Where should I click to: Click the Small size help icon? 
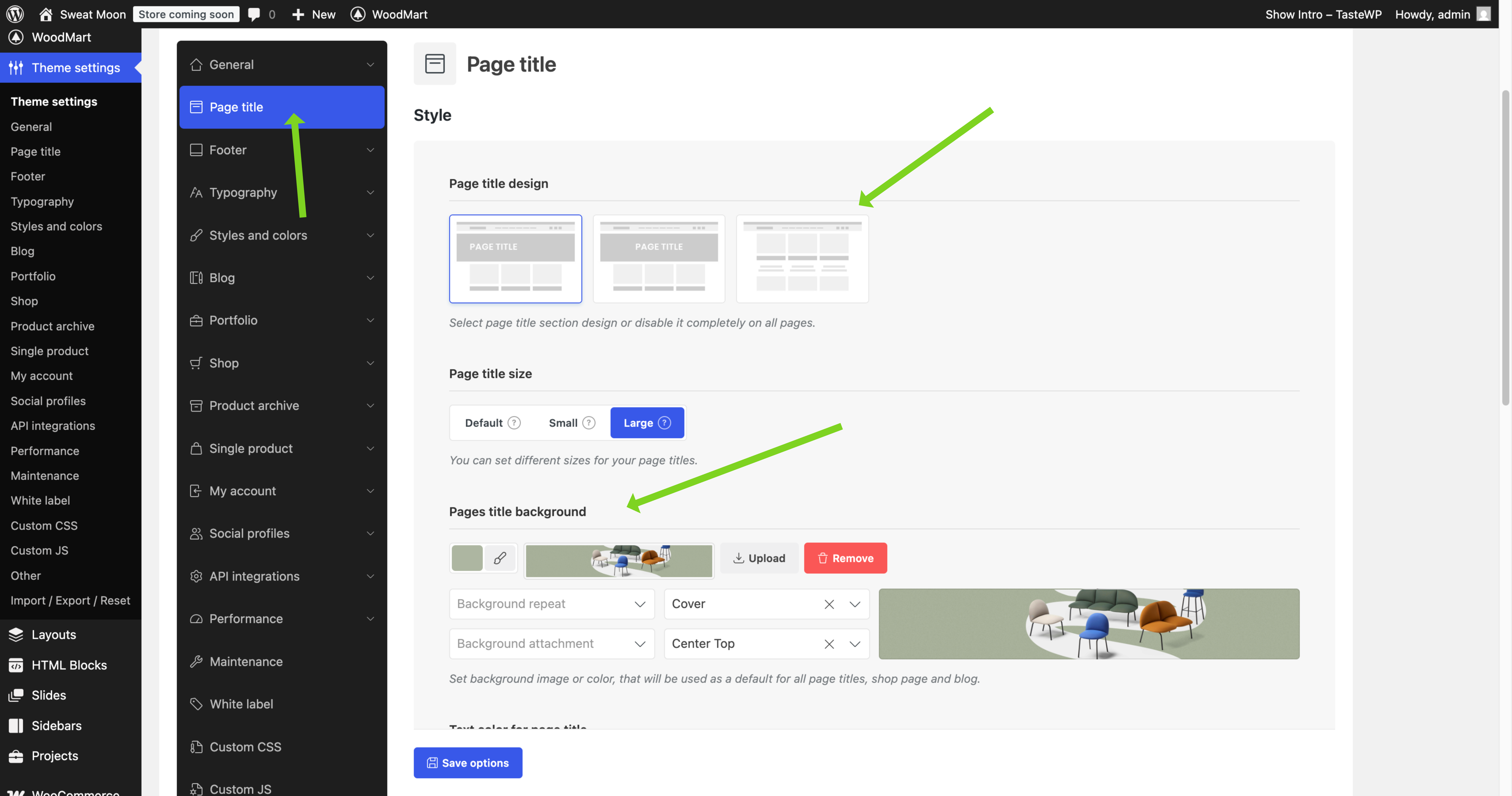coord(589,423)
